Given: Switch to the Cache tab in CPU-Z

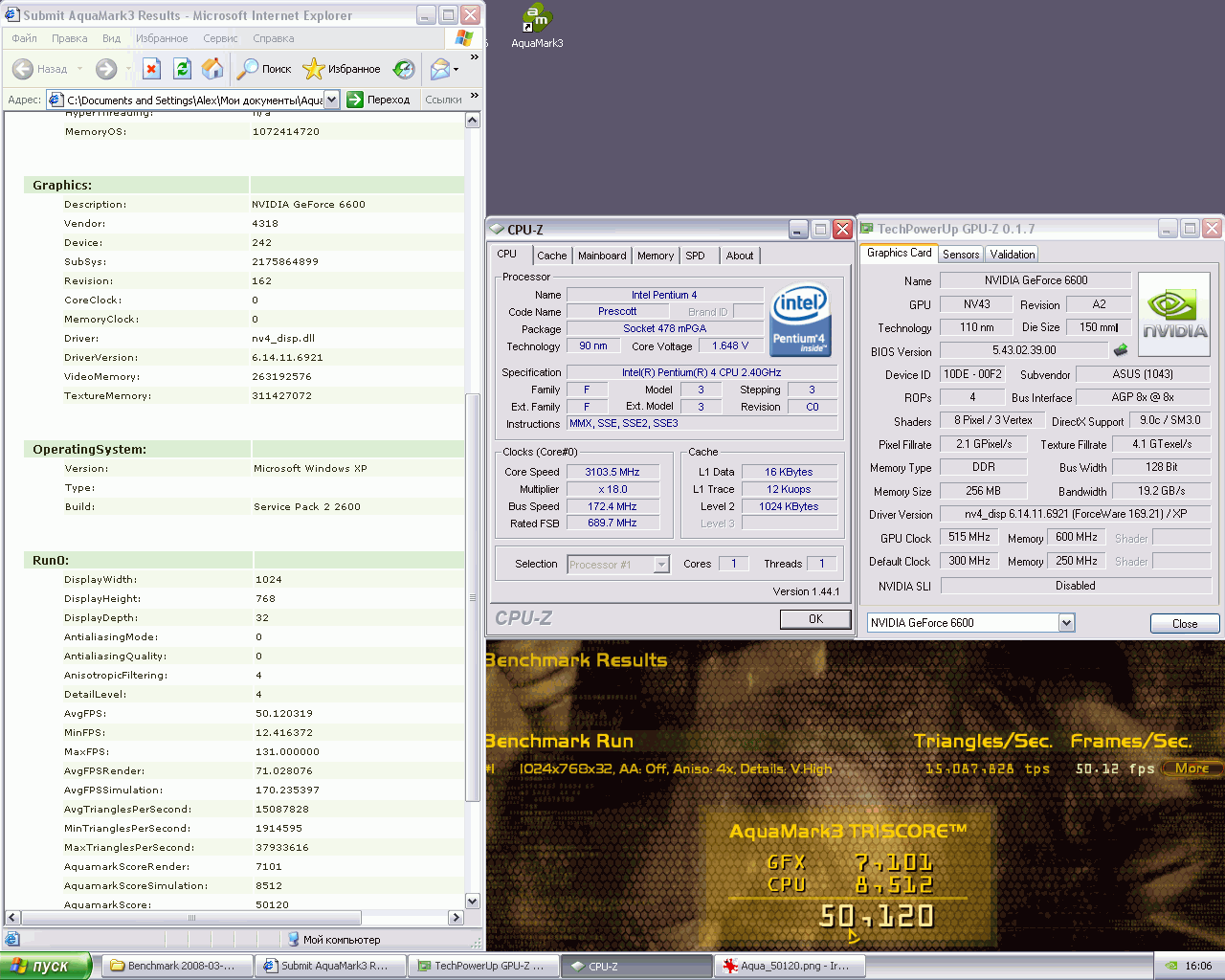Looking at the screenshot, I should point(551,256).
